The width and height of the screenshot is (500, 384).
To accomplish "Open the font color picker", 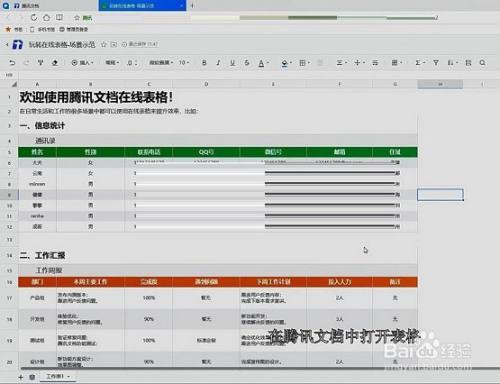I will pos(263,63).
